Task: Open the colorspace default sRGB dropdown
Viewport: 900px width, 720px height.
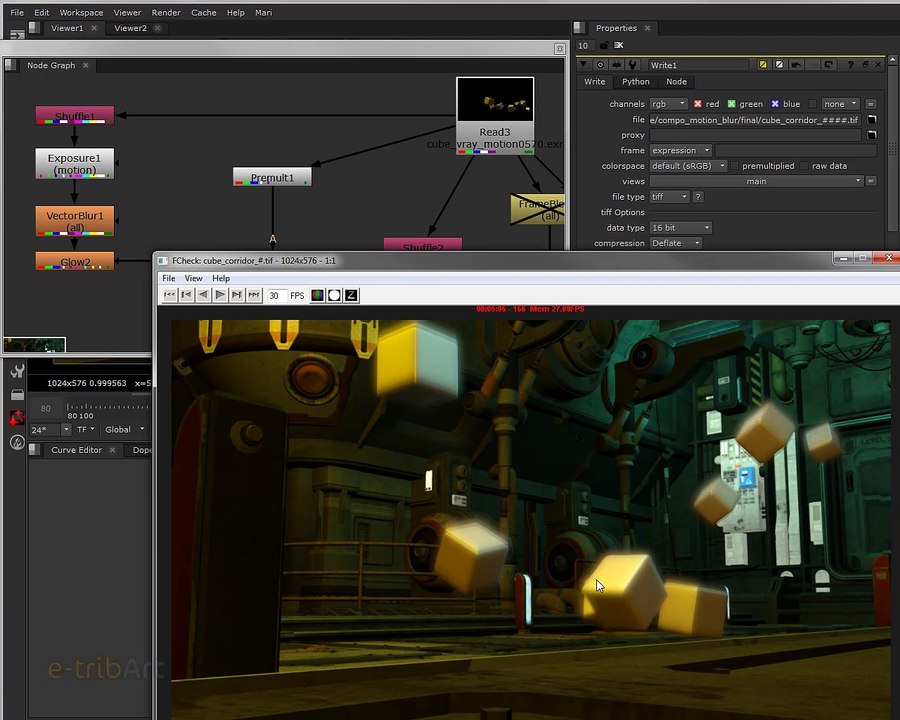Action: point(688,166)
